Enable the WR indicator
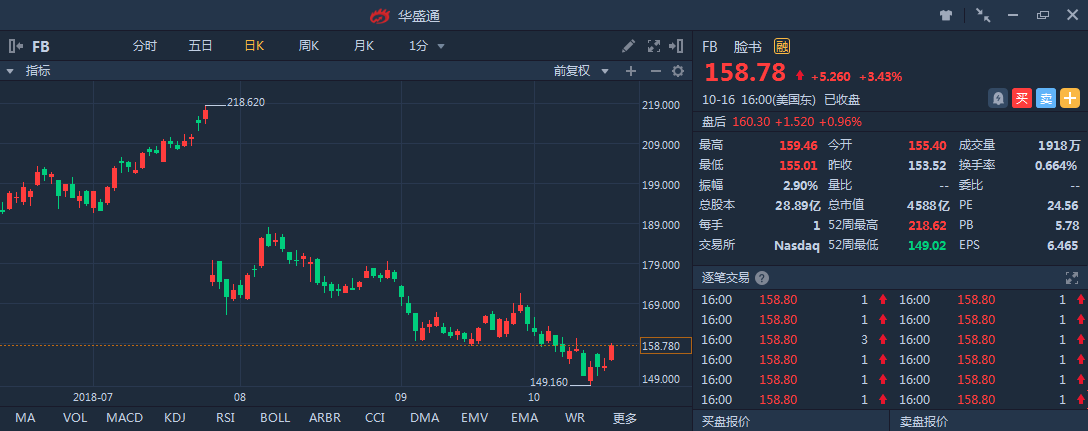 tap(575, 418)
